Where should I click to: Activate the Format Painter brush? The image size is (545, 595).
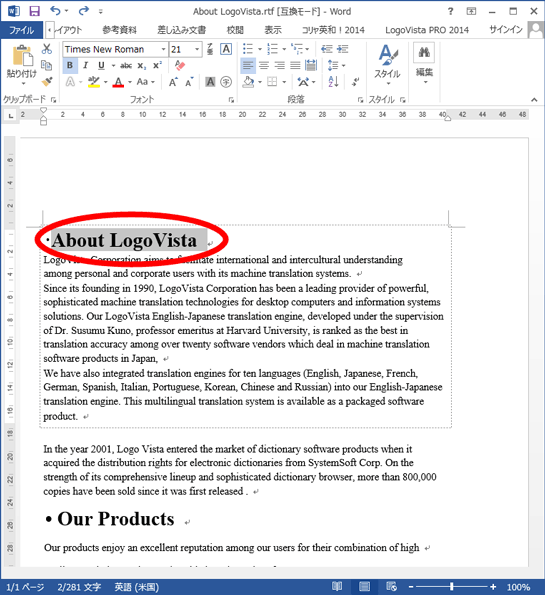pos(47,81)
